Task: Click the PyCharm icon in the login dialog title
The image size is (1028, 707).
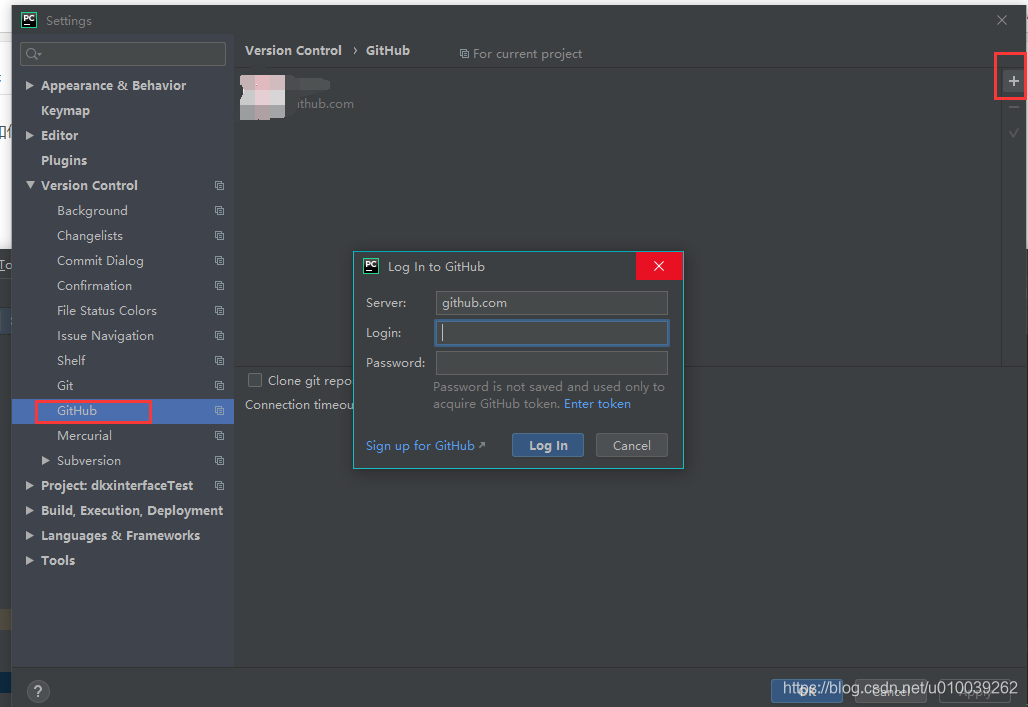Action: tap(371, 266)
